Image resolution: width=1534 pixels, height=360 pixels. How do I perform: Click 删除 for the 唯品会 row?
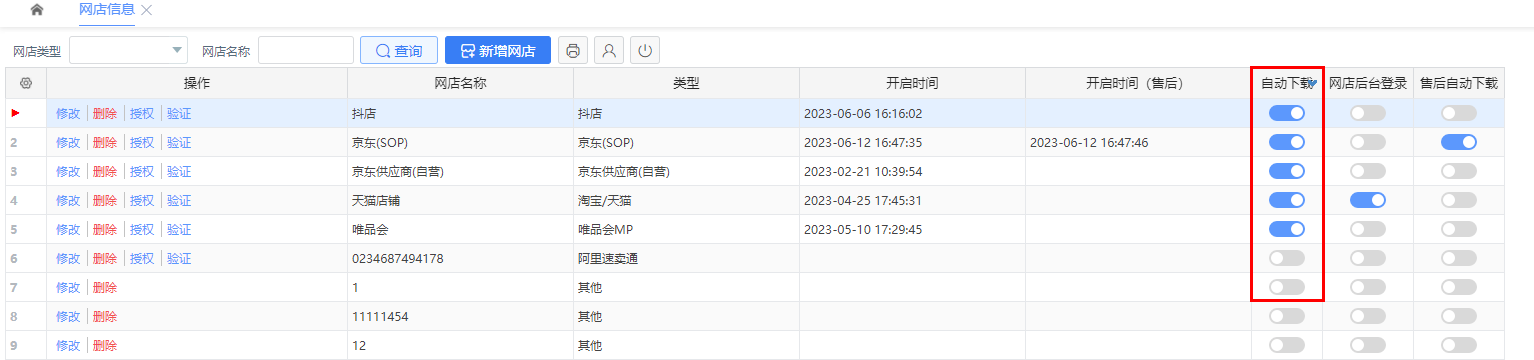tap(105, 230)
